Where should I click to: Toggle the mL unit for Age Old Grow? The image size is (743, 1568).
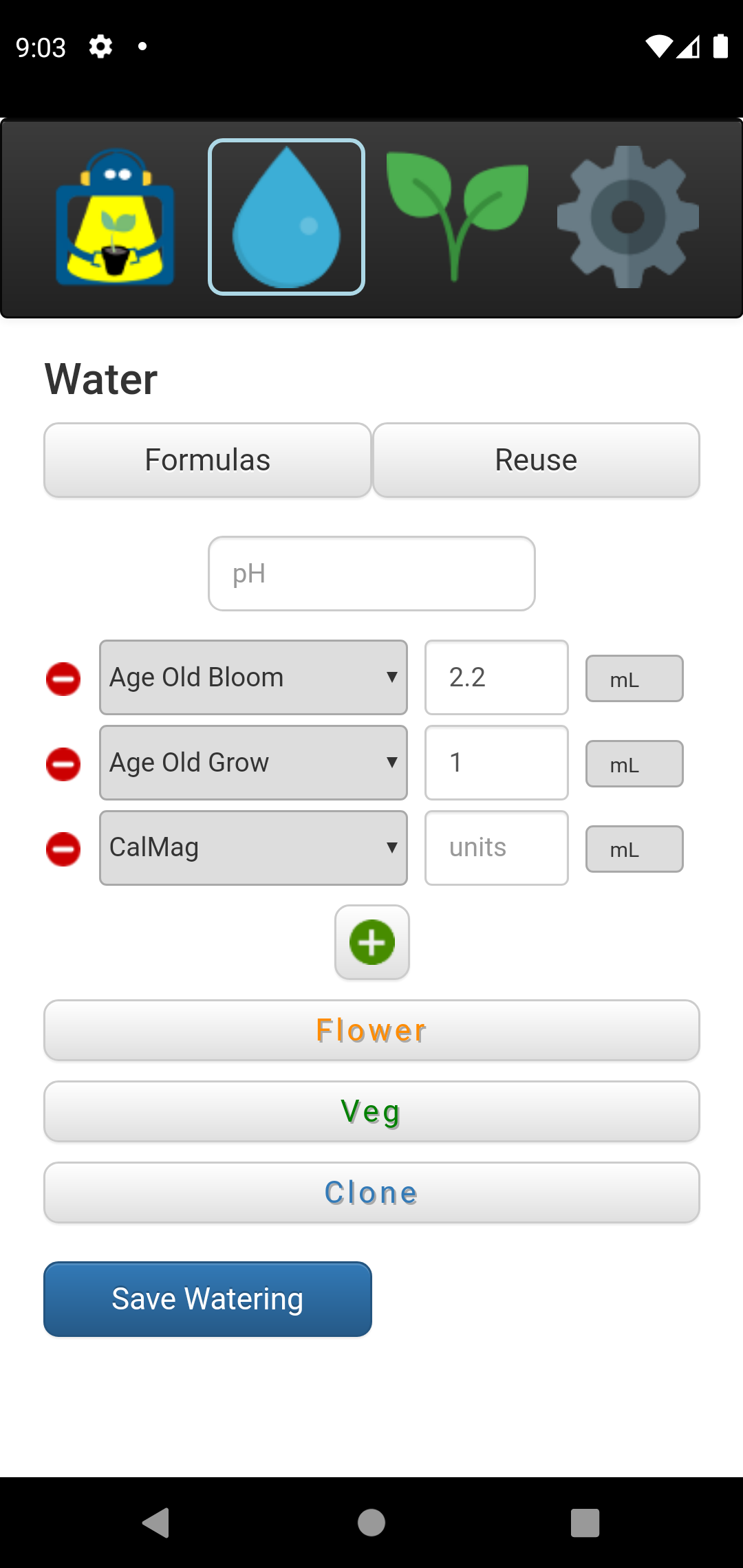pos(634,764)
